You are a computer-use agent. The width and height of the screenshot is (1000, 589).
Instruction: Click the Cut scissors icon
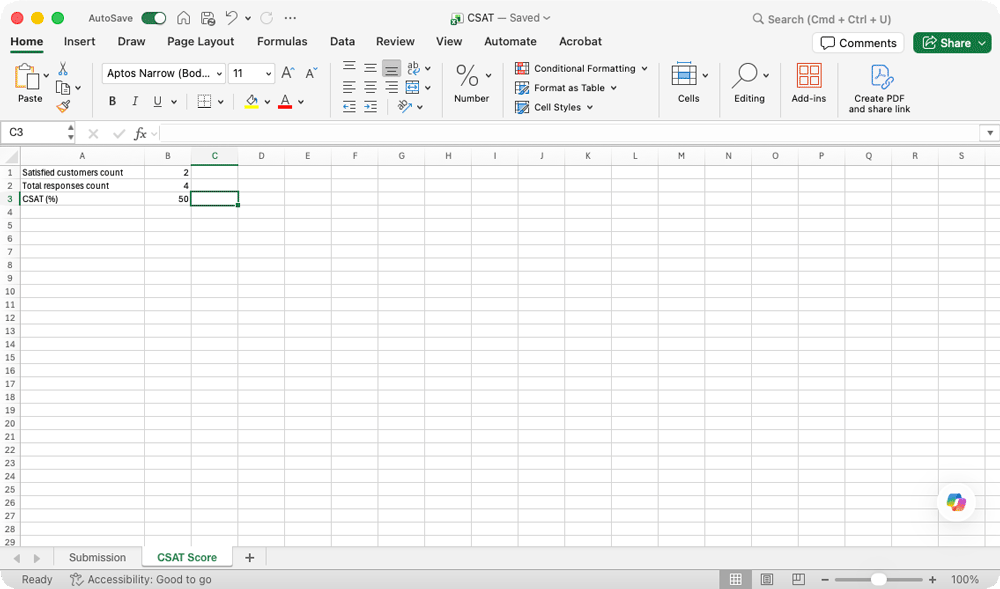[62, 69]
